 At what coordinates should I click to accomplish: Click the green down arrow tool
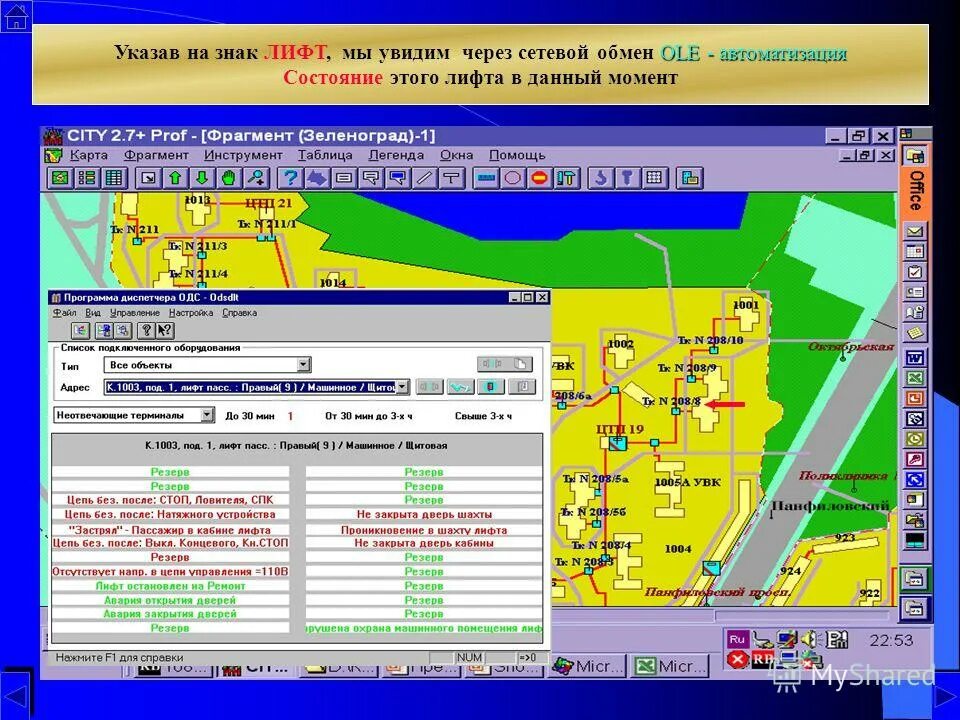pos(202,178)
